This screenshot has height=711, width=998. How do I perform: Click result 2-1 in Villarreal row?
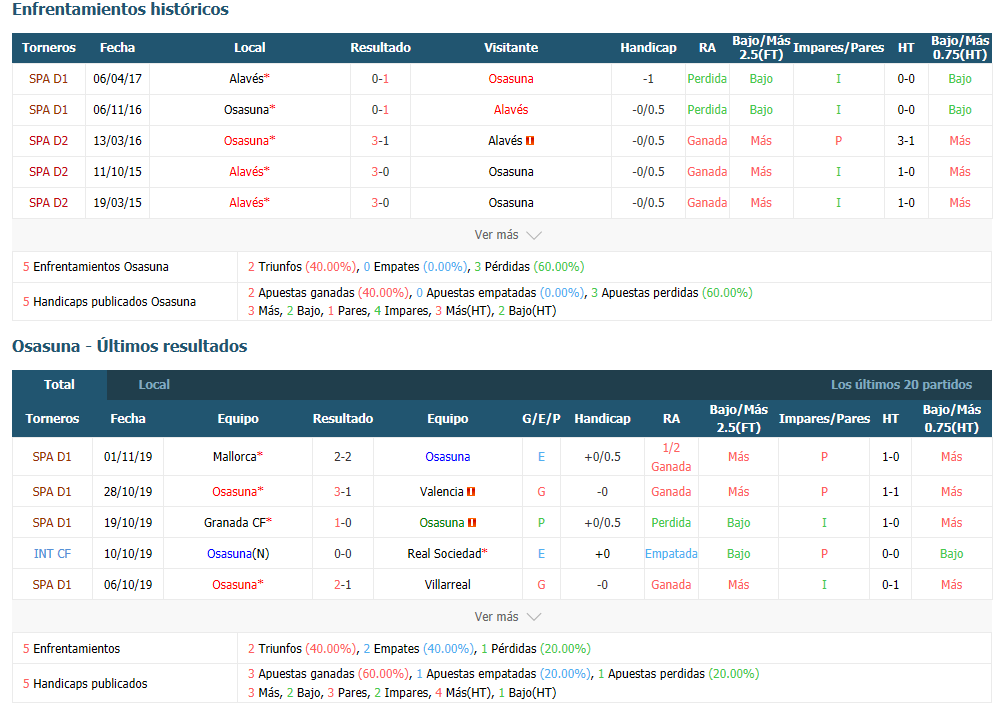click(x=342, y=584)
